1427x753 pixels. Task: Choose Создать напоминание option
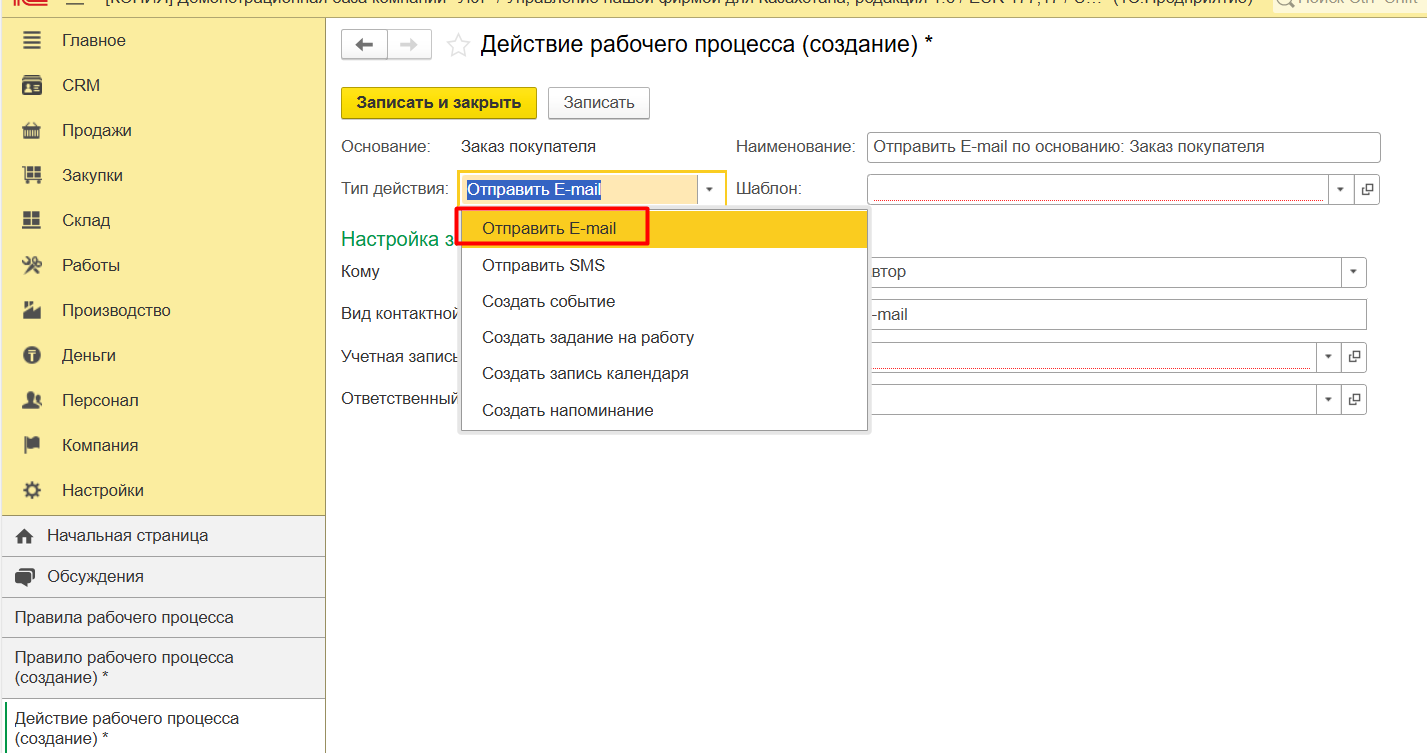567,410
